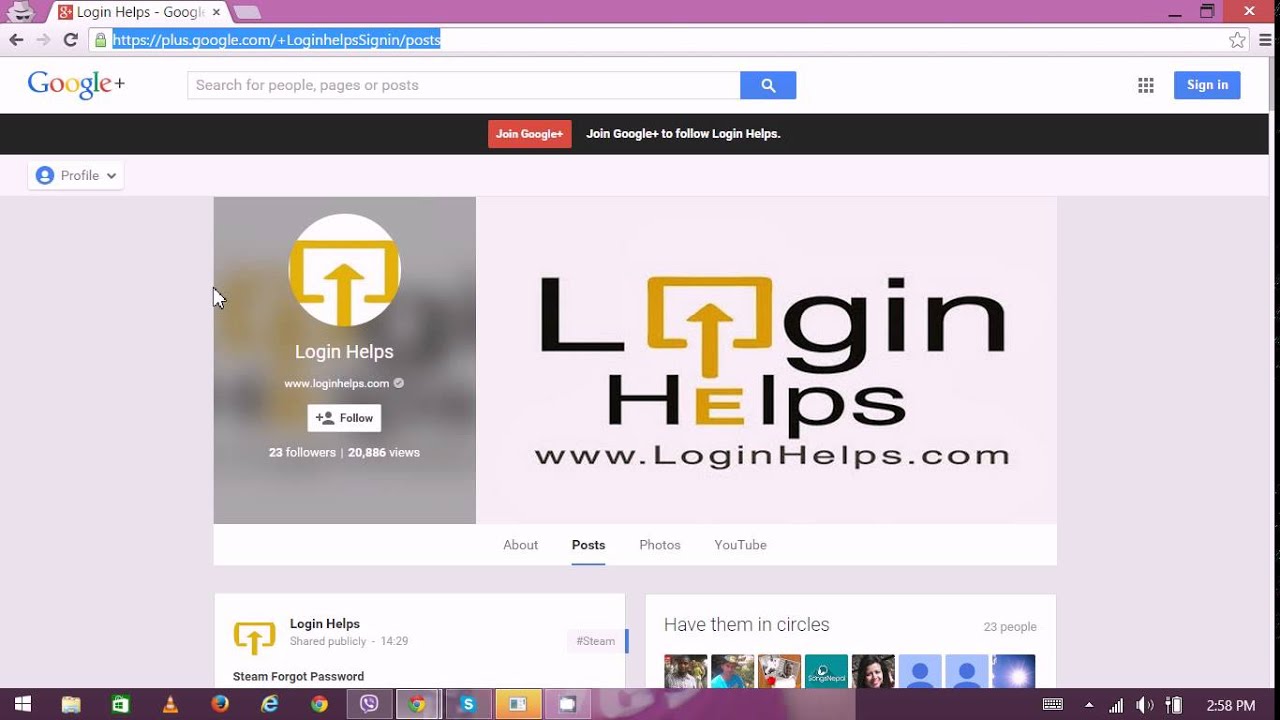Select the Login Helps browser tab
Image resolution: width=1280 pixels, height=720 pixels.
pyautogui.click(x=138, y=12)
